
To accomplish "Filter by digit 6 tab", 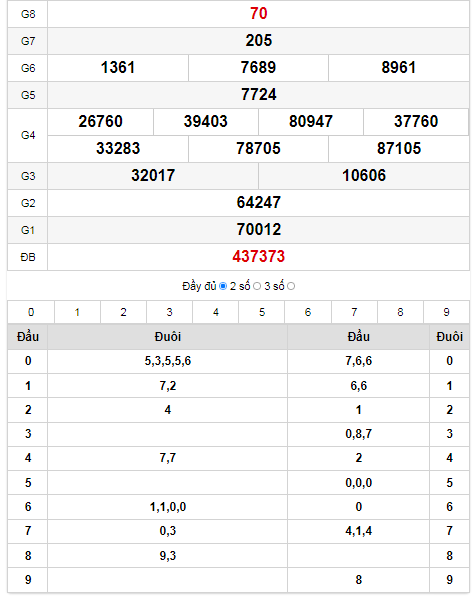I will tap(308, 312).
